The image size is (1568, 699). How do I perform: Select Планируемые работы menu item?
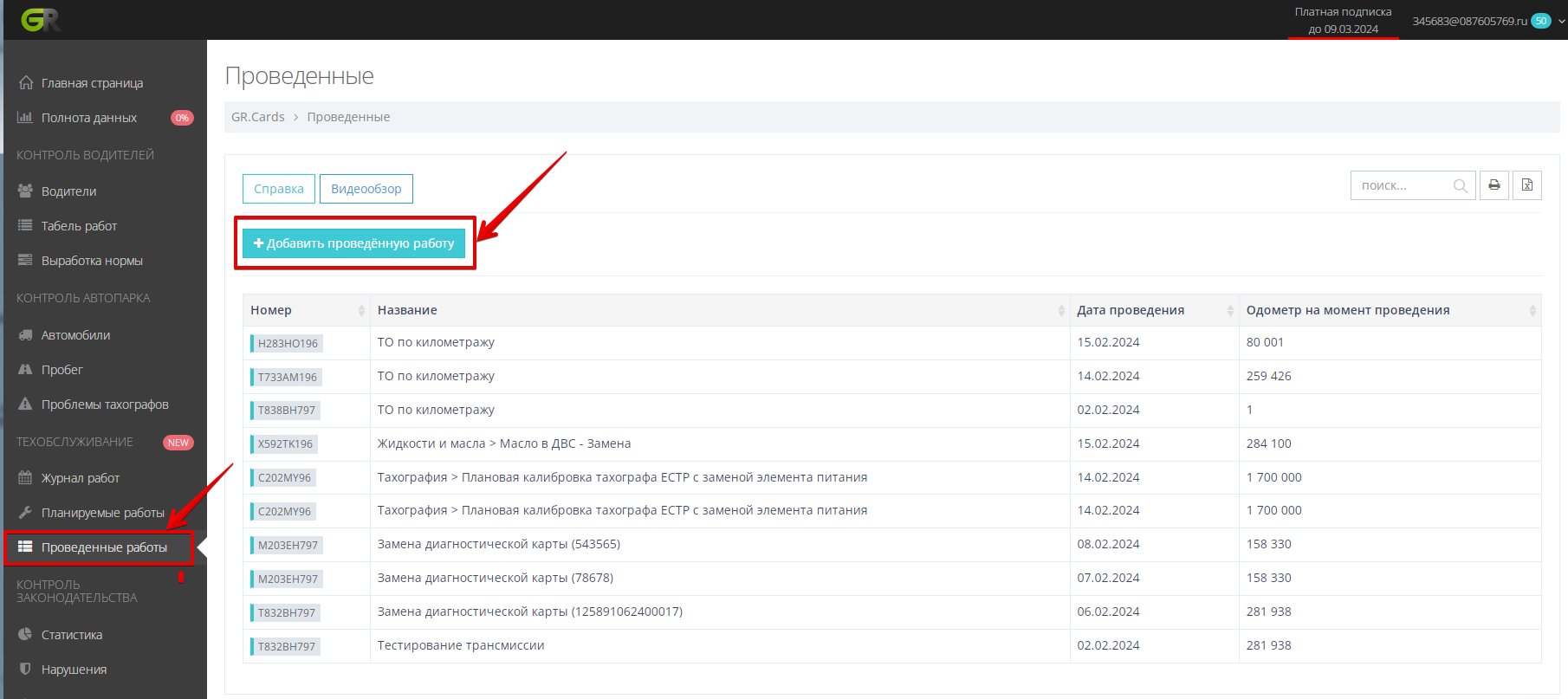pos(102,513)
